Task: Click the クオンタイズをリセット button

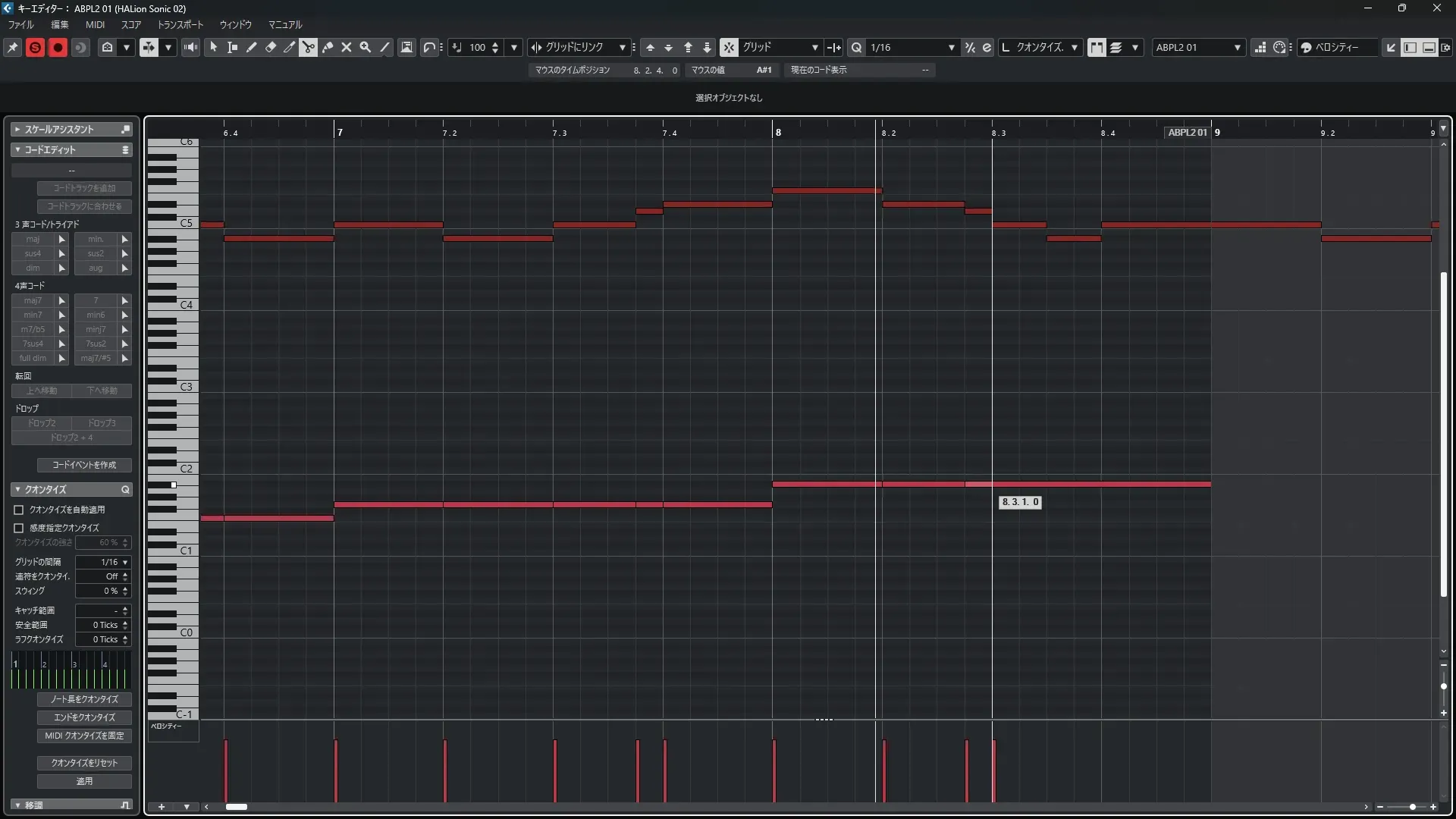Action: 84,763
